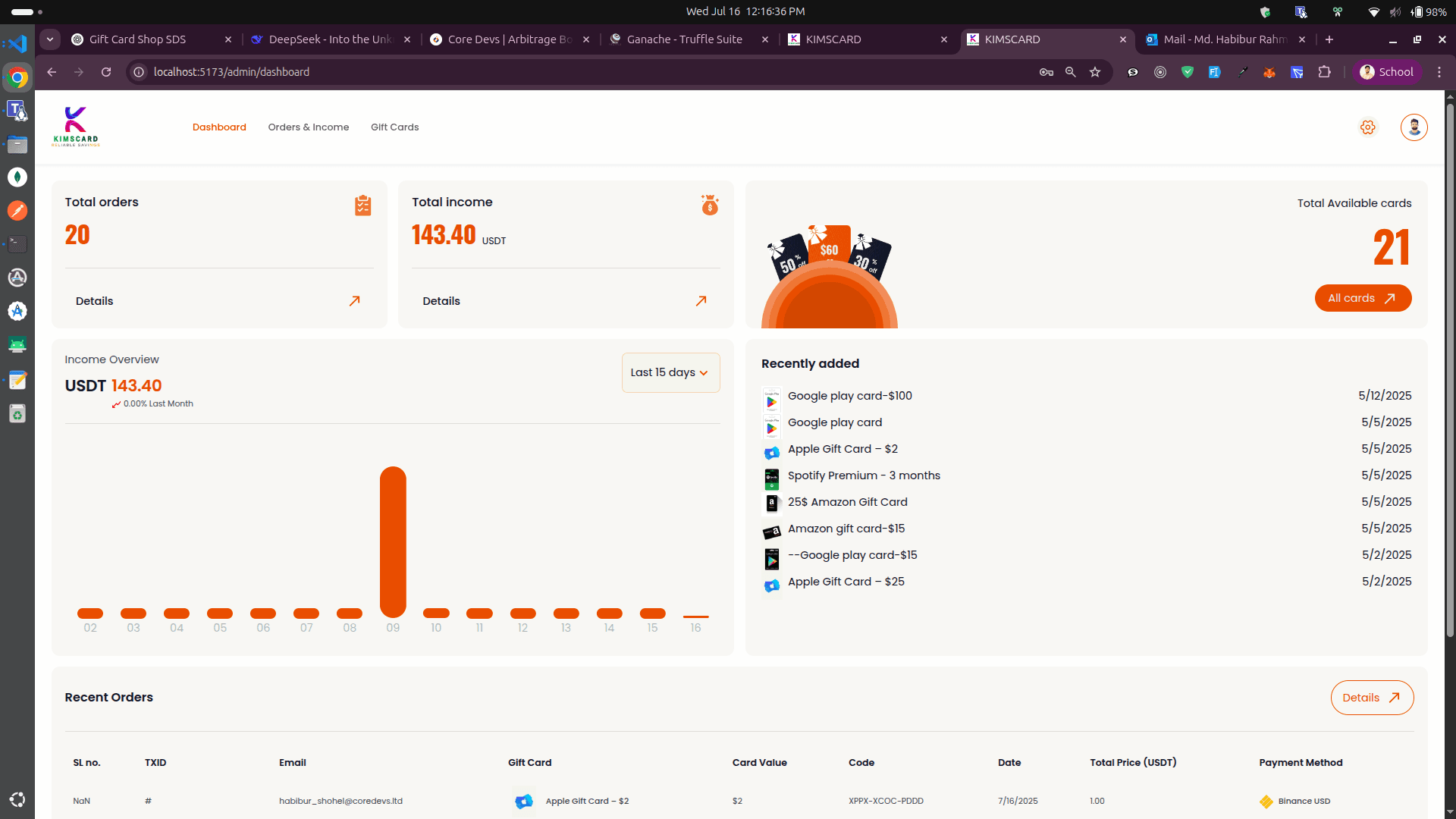Expand the Last 15 days dropdown
1456x819 pixels.
[670, 372]
